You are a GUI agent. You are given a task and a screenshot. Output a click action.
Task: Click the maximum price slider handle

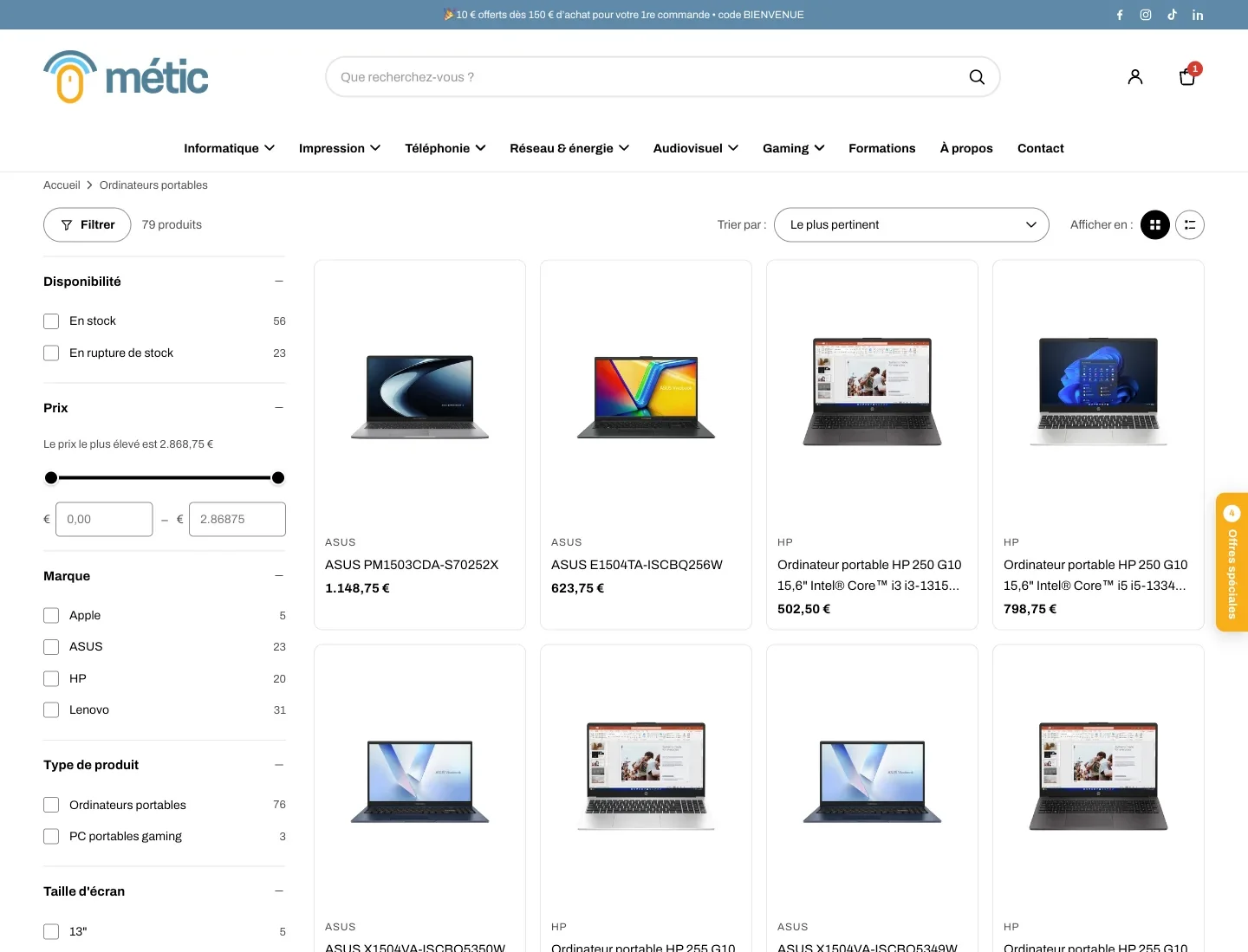click(x=278, y=478)
